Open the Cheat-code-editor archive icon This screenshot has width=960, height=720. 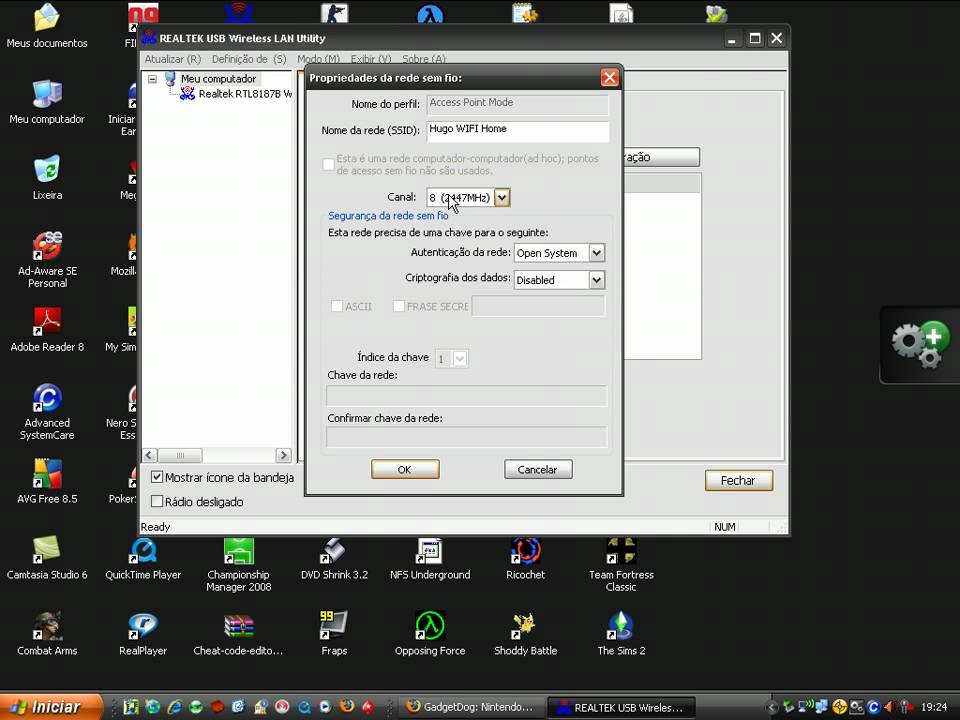tap(238, 632)
